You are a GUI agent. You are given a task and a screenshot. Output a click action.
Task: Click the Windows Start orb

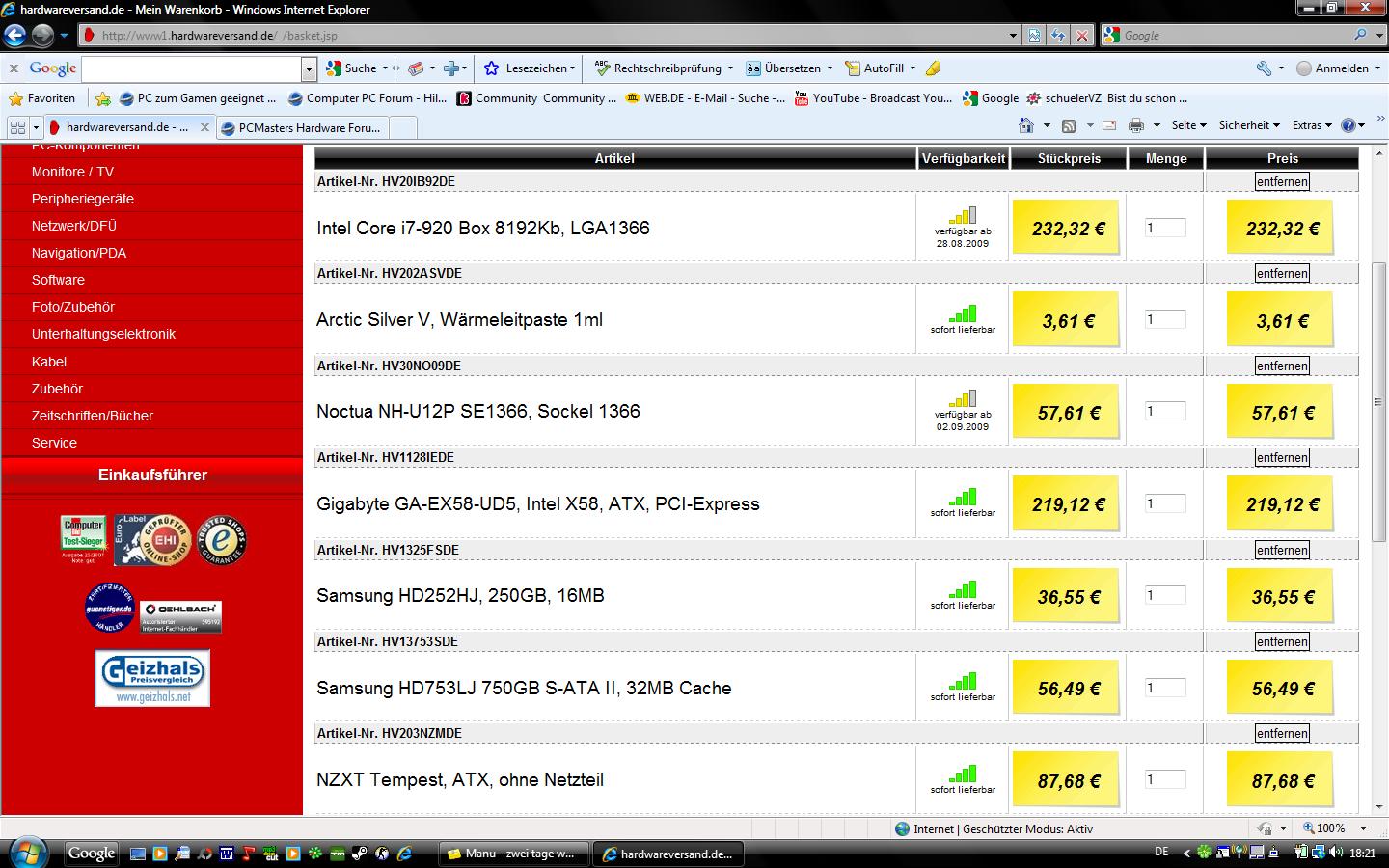[27, 853]
